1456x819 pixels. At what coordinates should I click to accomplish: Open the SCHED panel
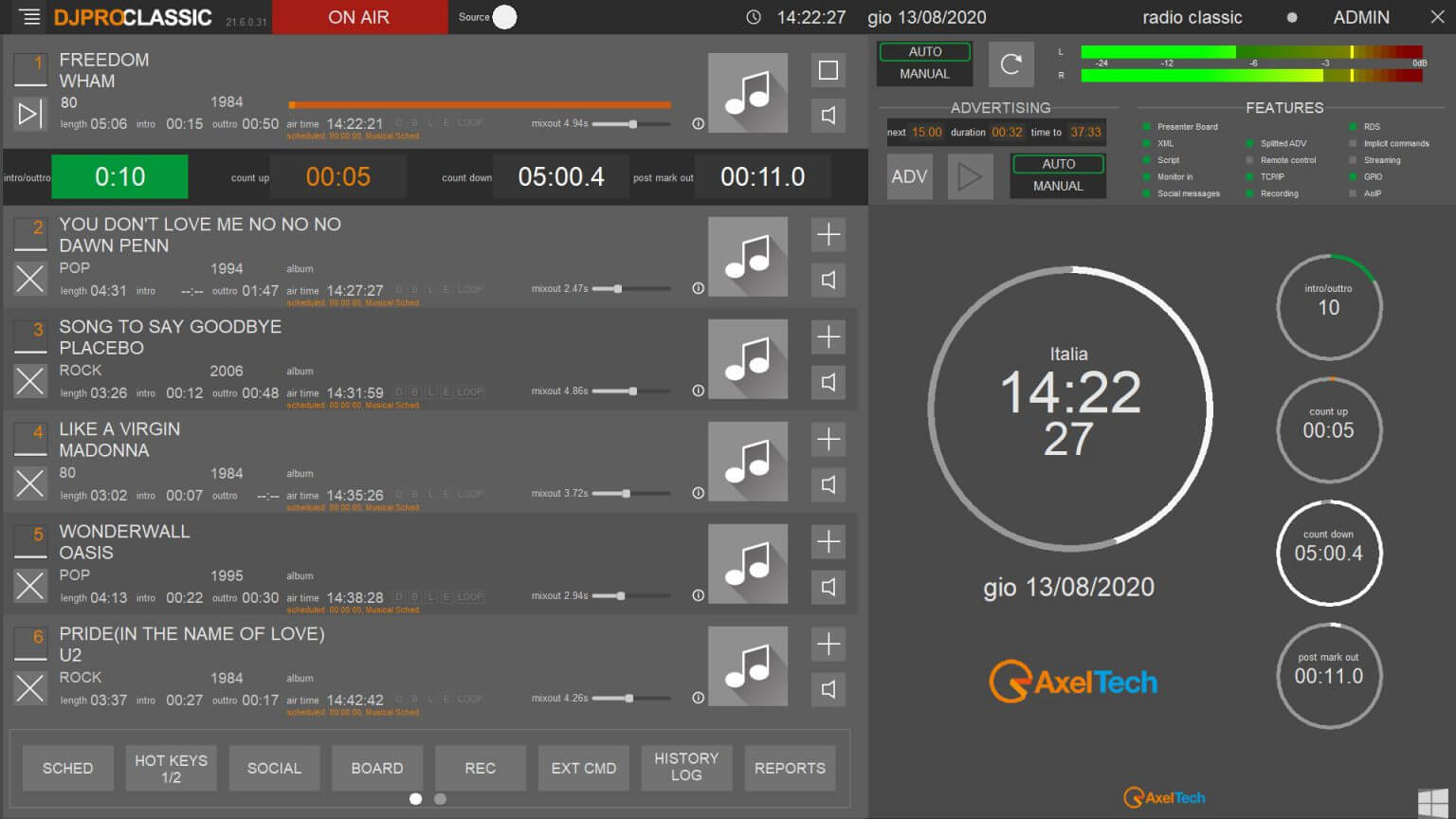[66, 768]
